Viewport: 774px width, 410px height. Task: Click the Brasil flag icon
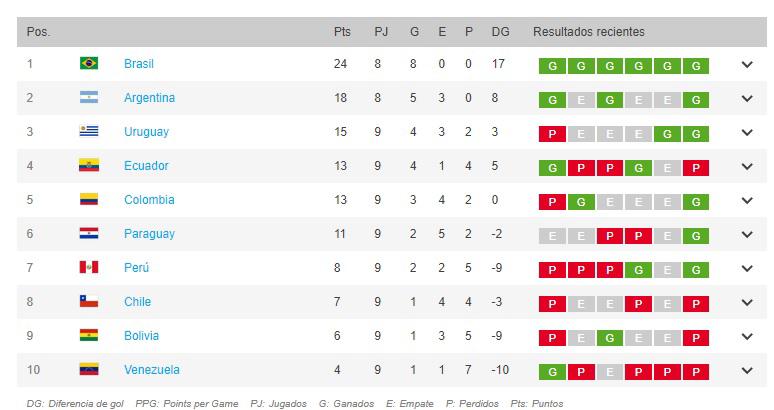pyautogui.click(x=88, y=64)
